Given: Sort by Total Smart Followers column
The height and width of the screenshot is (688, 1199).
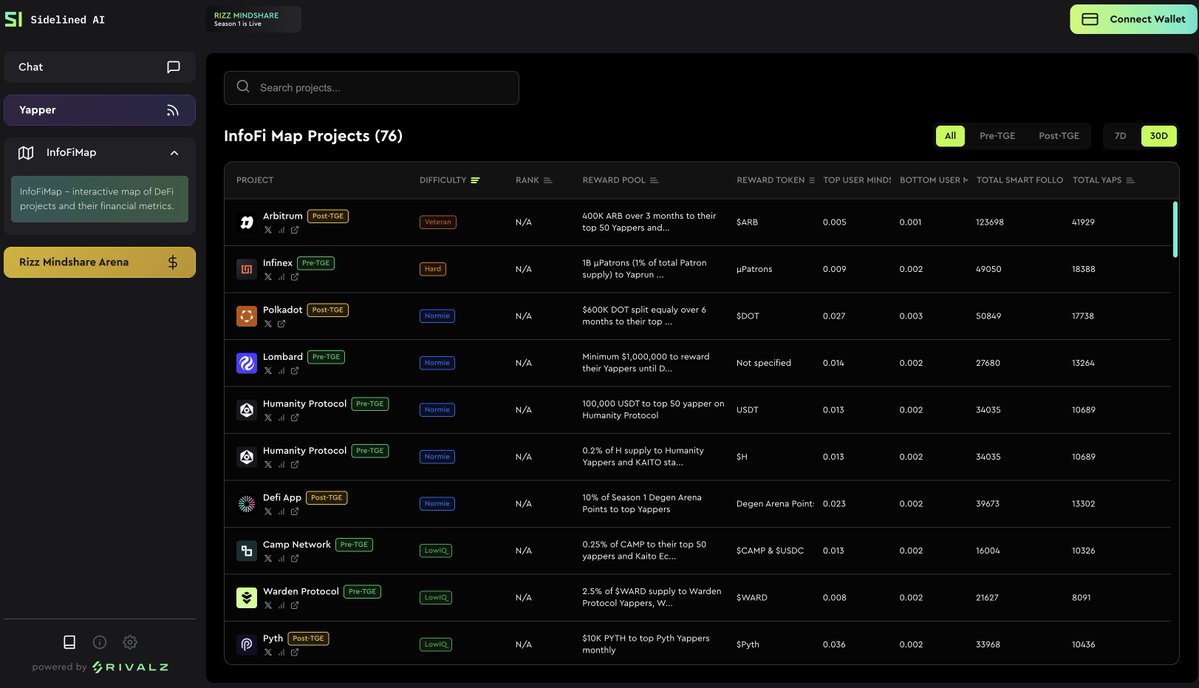Looking at the screenshot, I should [x=1019, y=180].
